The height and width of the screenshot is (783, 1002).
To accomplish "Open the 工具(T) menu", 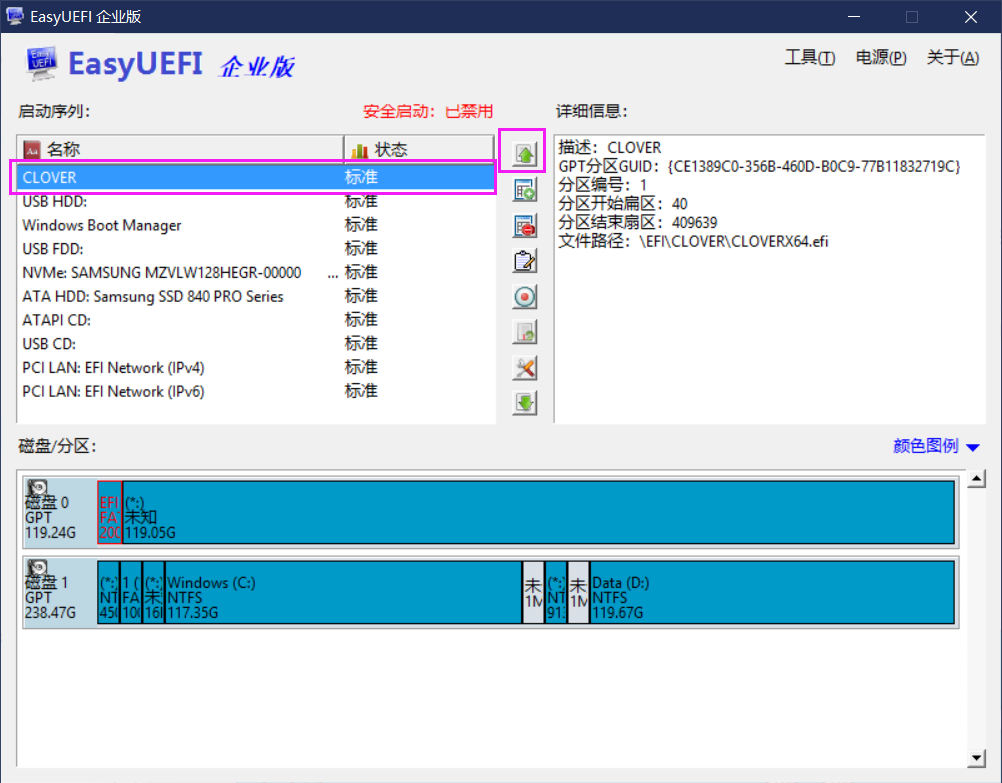I will (810, 58).
